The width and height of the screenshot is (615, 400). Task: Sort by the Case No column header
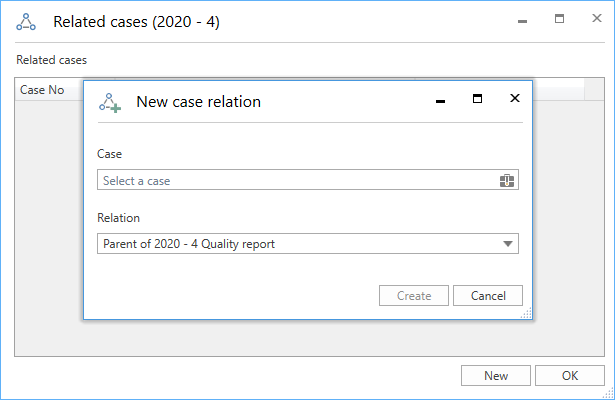[43, 90]
